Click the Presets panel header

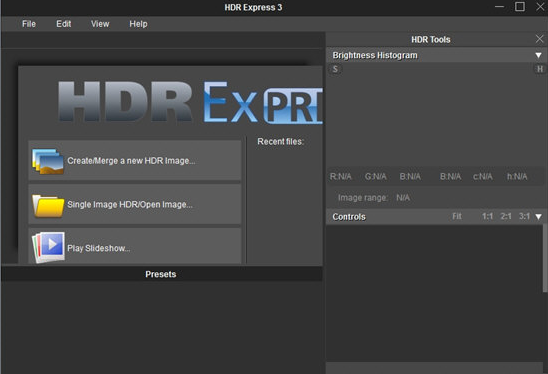pyautogui.click(x=161, y=274)
